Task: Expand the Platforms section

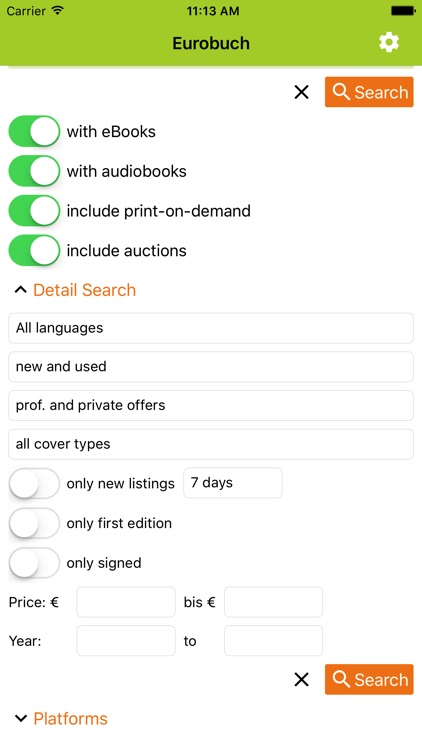Action: [21, 718]
